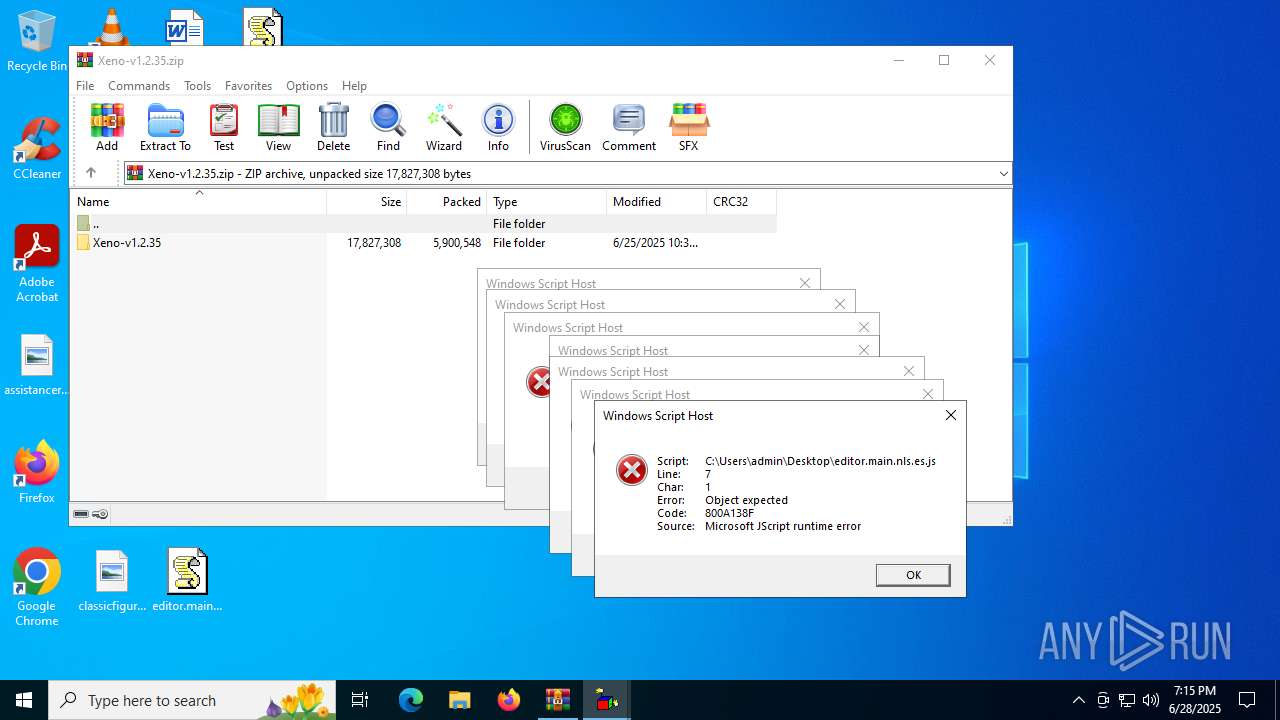Viewport: 1280px width, 720px height.
Task: Show hidden system tray icons
Action: [x=1078, y=700]
